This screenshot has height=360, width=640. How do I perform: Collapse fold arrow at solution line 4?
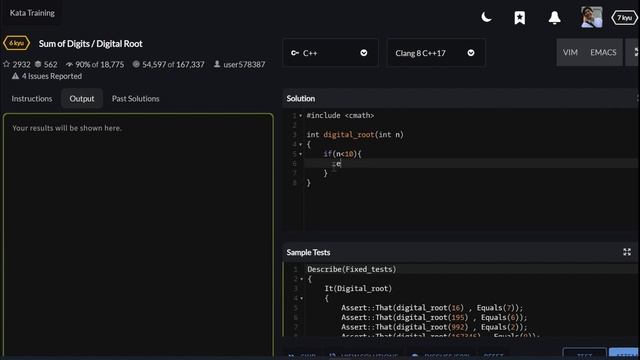301,144
